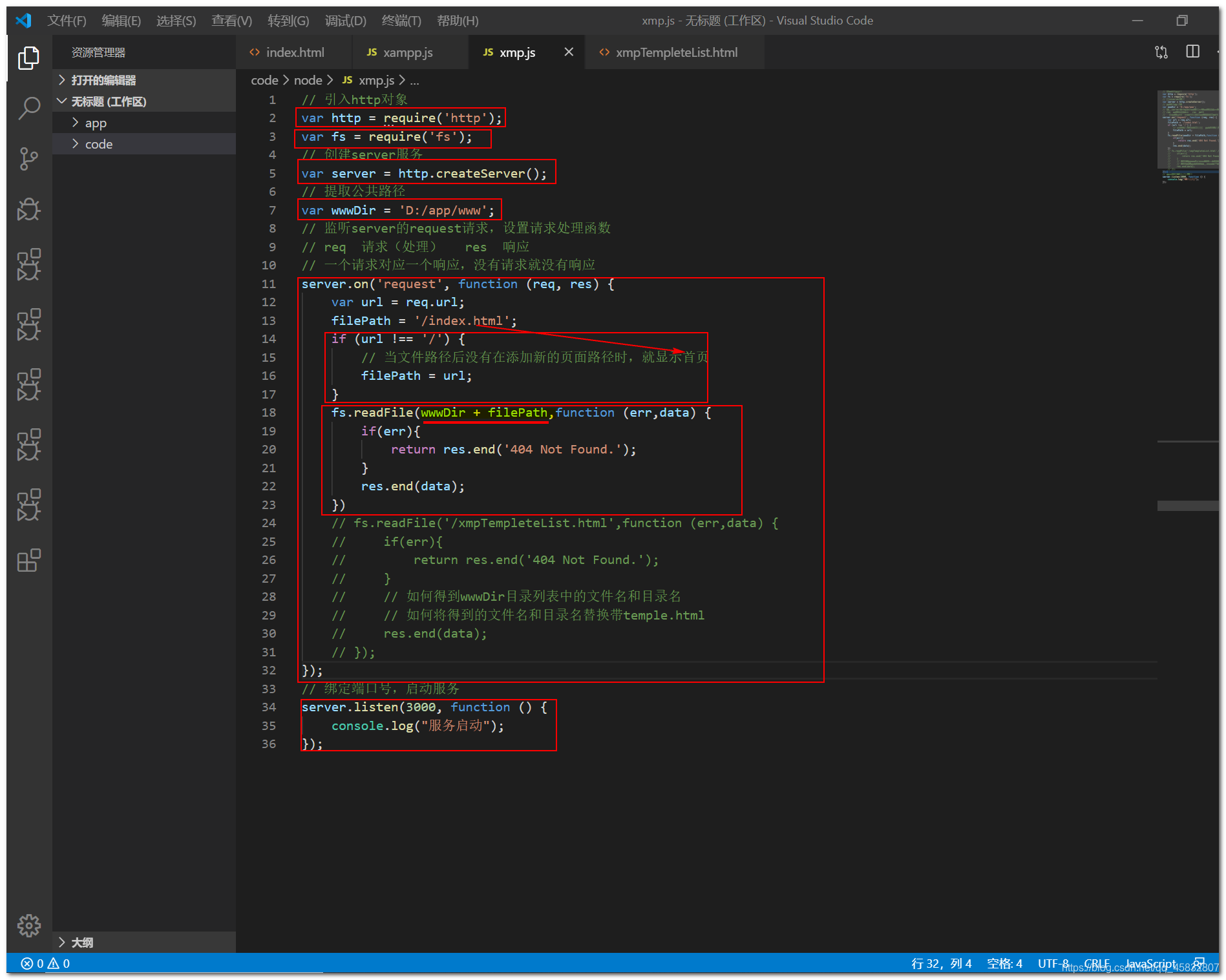Collapse the 无标题 (工作区) section
Viewport: 1226px width, 980px height.
(x=143, y=101)
